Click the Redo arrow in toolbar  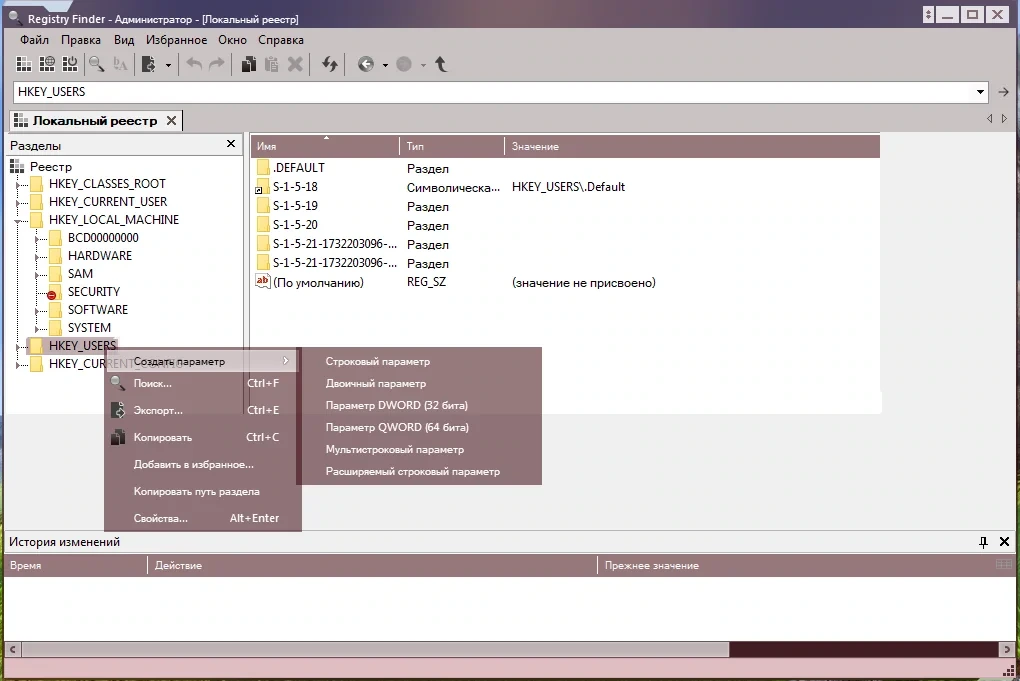[x=217, y=64]
